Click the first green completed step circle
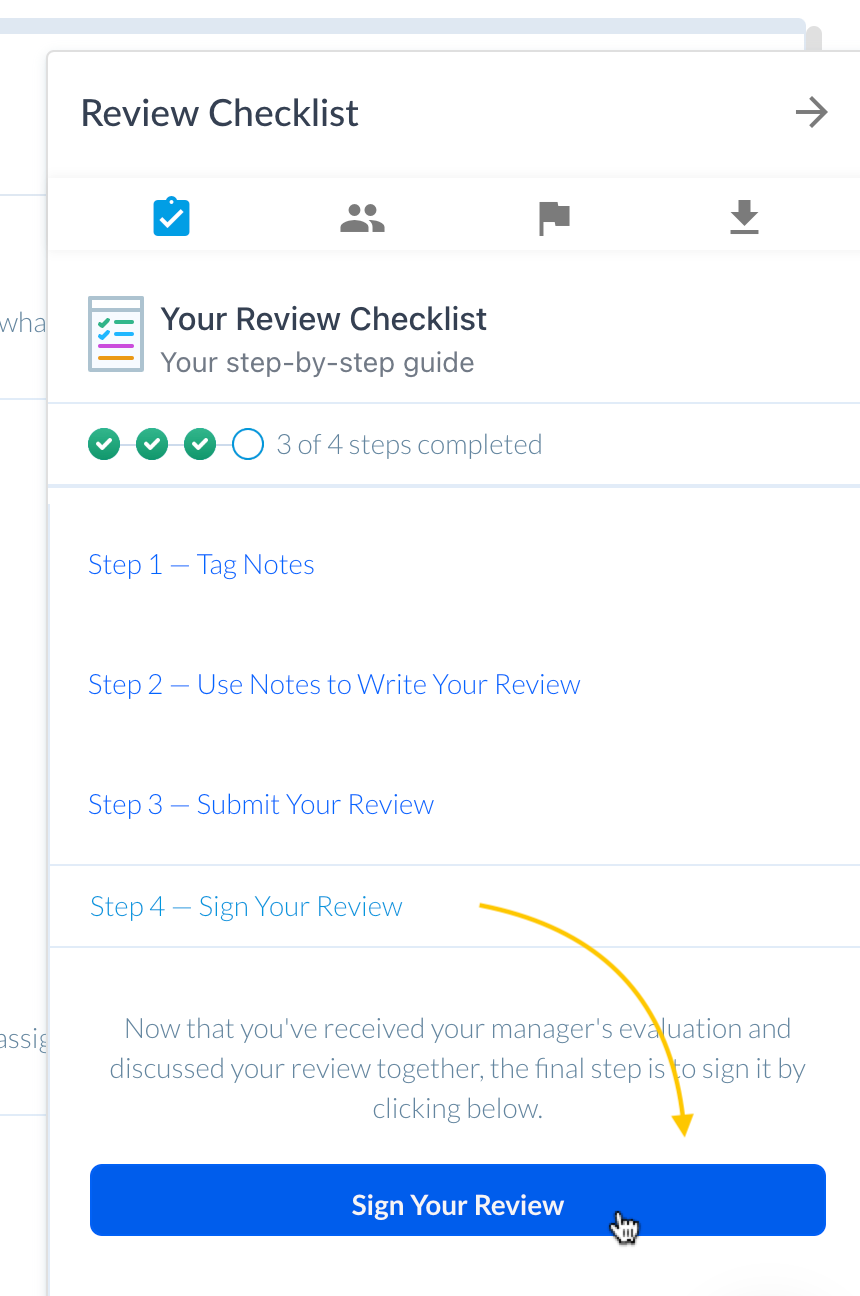The width and height of the screenshot is (860, 1296). point(104,444)
